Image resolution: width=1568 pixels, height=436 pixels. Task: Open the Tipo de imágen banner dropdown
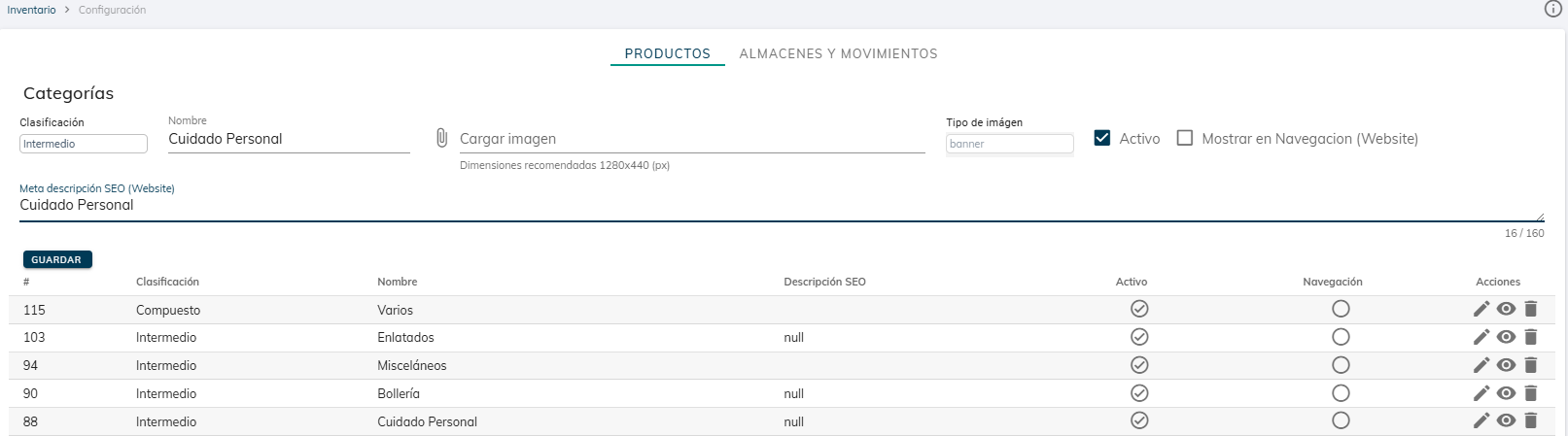1009,144
